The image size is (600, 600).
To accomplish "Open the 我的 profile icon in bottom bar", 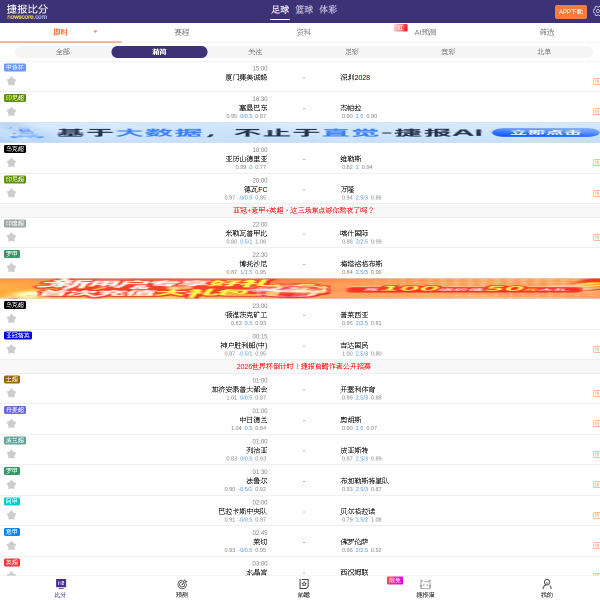I will point(546,587).
